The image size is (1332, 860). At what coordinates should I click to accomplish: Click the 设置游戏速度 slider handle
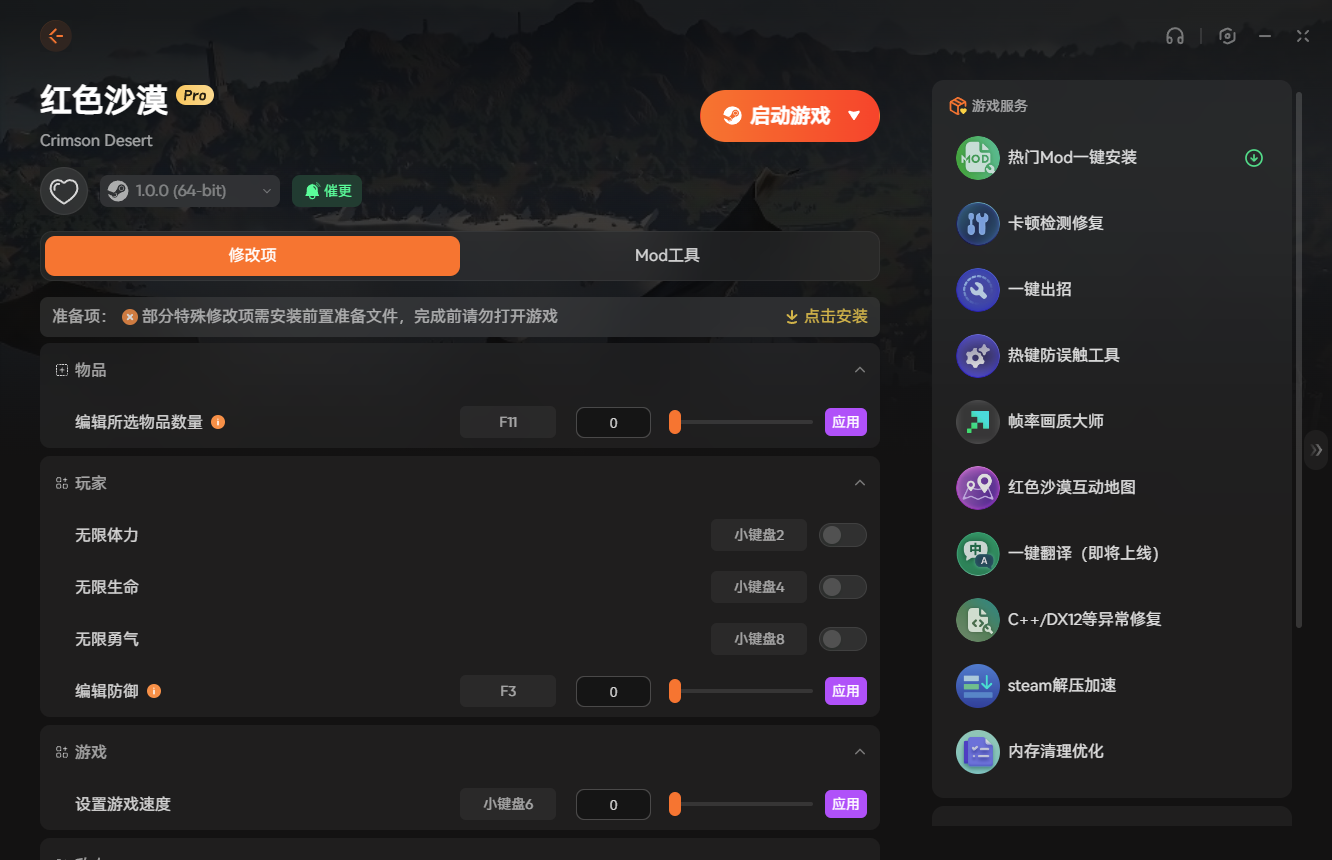tap(675, 804)
